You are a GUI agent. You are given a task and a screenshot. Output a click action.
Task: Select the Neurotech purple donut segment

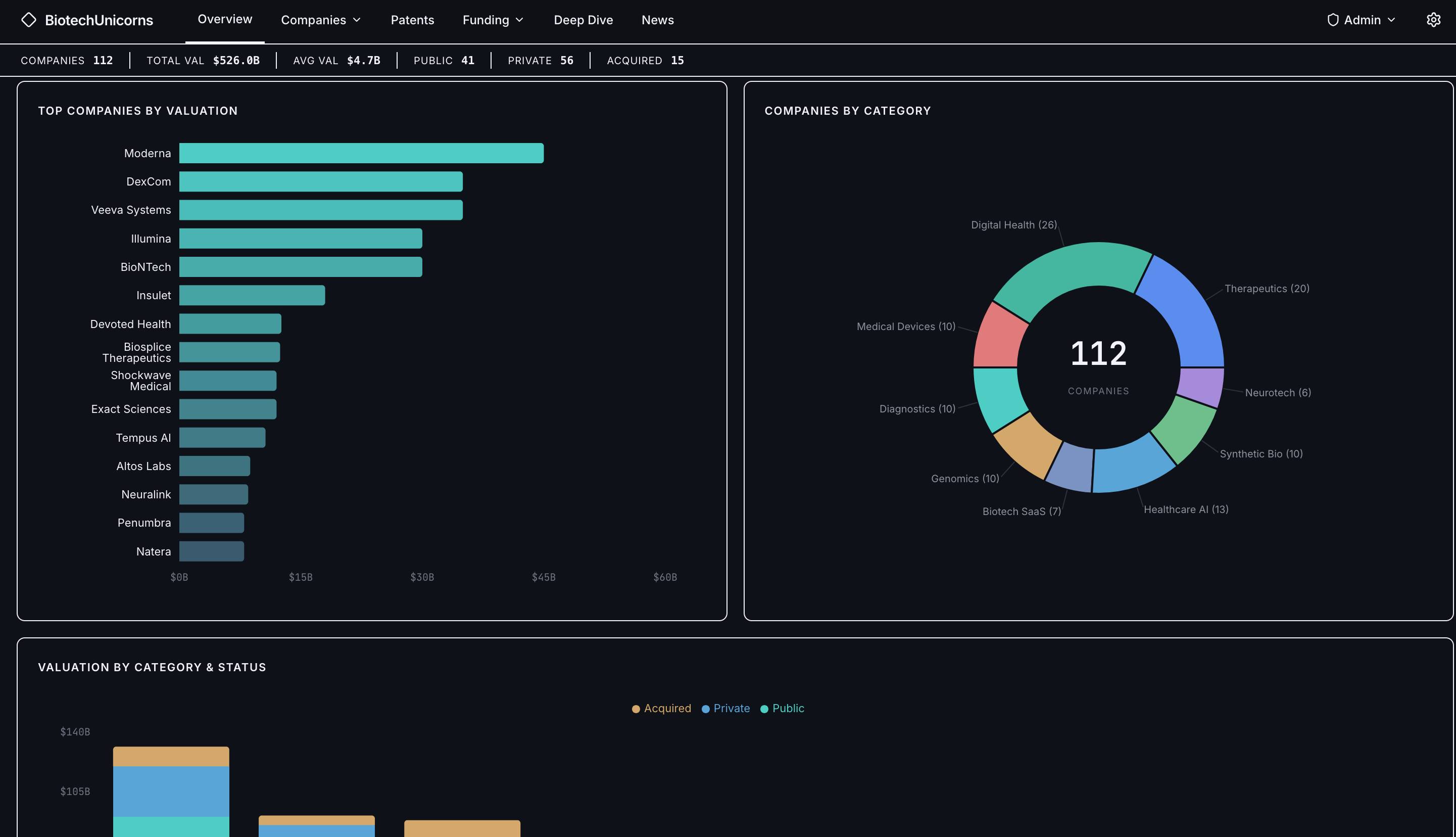point(1200,386)
